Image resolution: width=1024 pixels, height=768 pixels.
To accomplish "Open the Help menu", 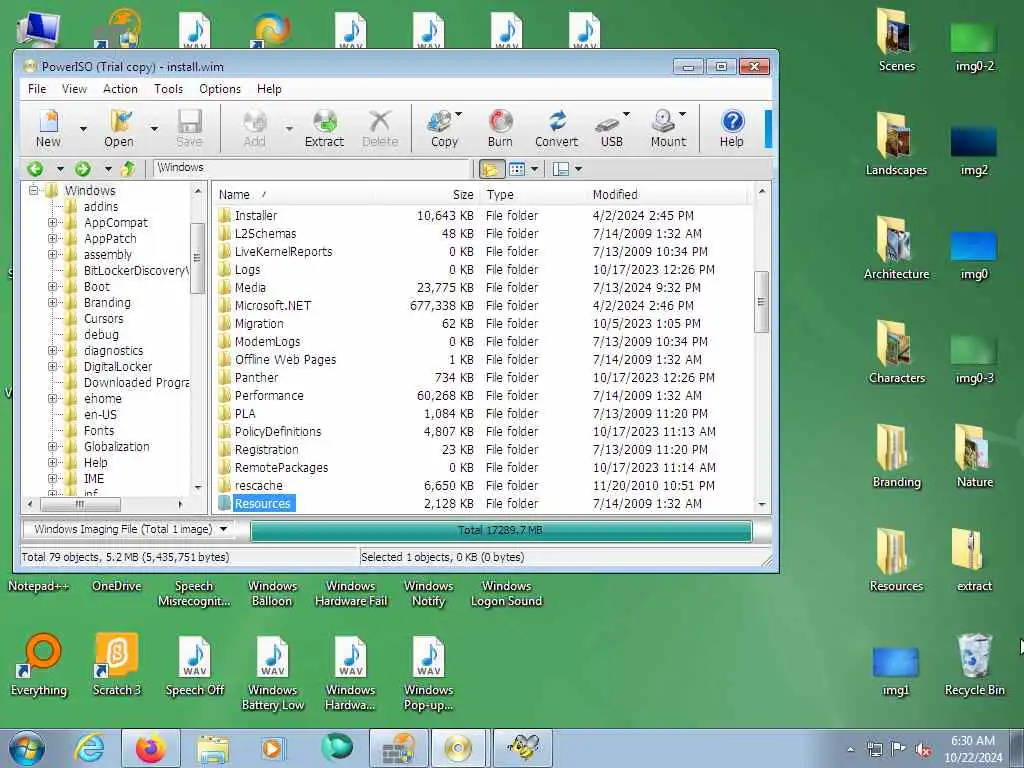I will (x=269, y=89).
